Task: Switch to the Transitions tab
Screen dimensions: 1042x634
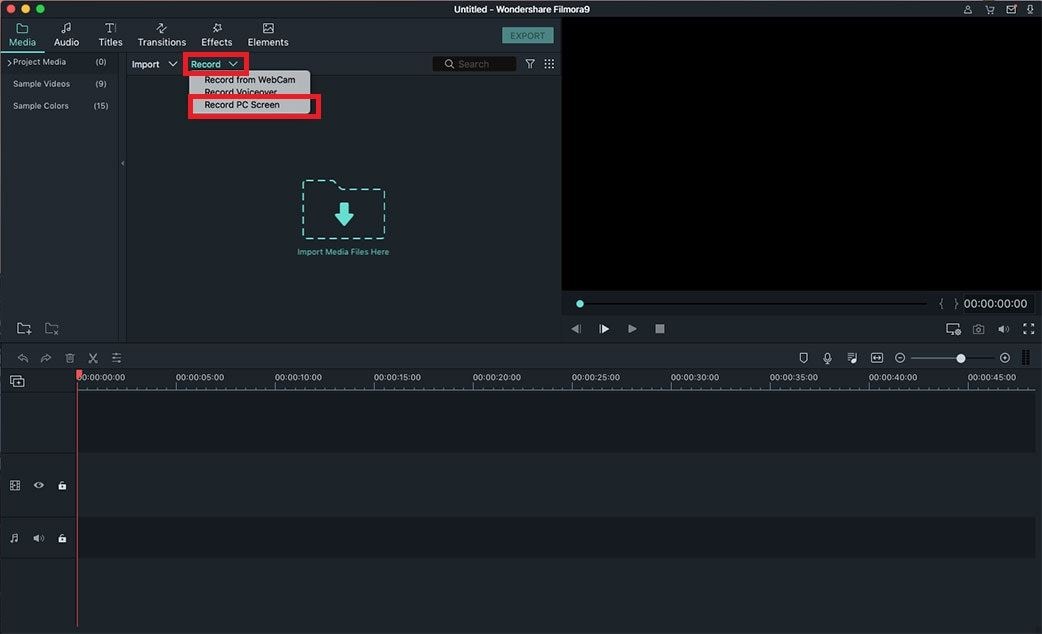Action: point(161,35)
